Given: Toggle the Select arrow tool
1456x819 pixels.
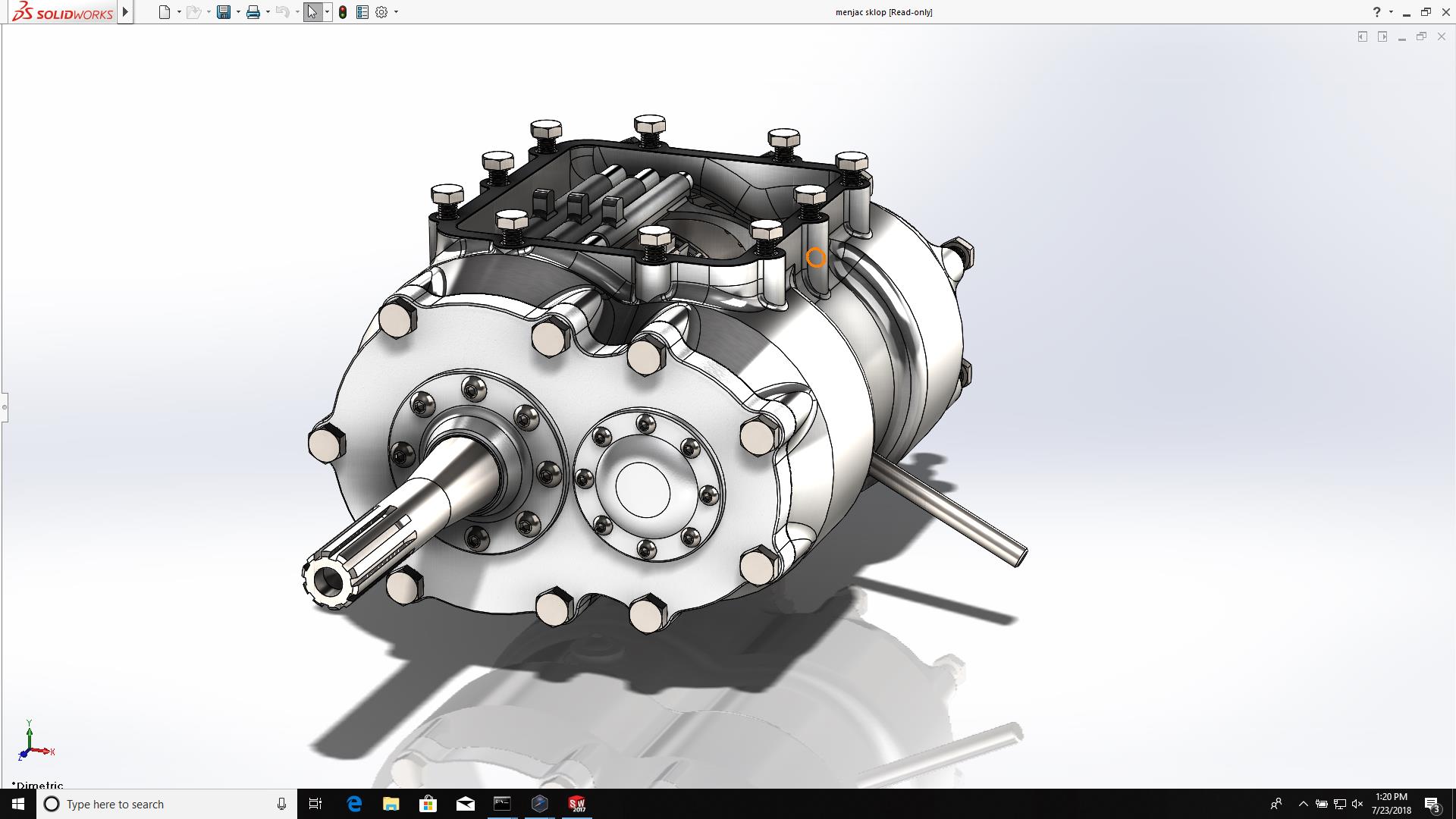Looking at the screenshot, I should [x=312, y=12].
